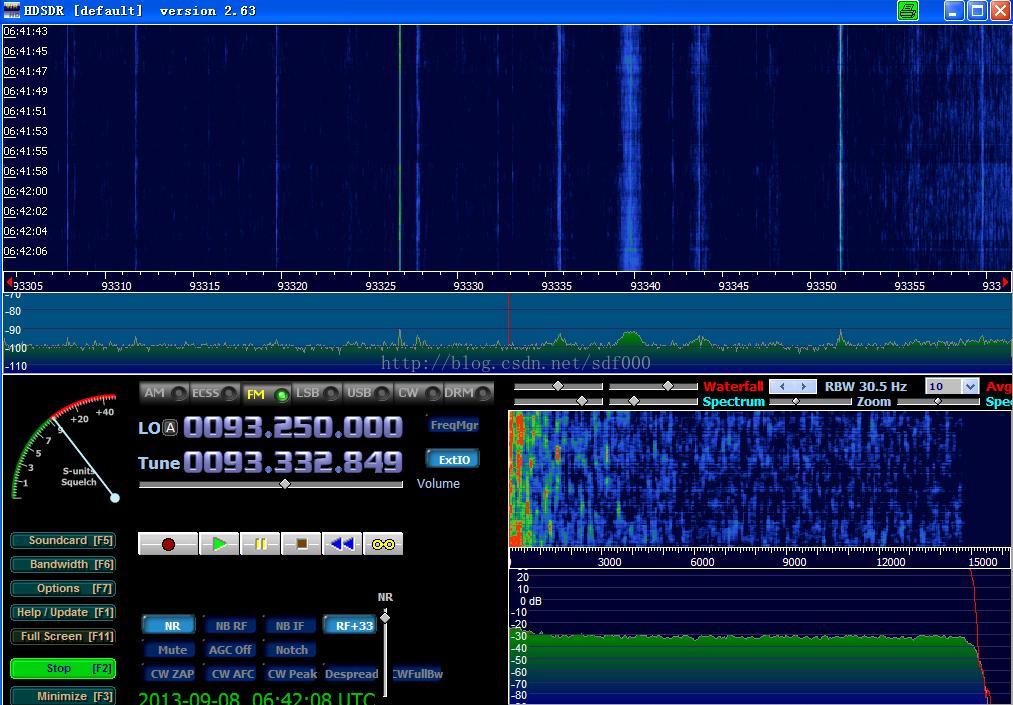Screen dimensions: 1013x705
Task: Click the second Waterfall slider handle
Action: (x=668, y=386)
